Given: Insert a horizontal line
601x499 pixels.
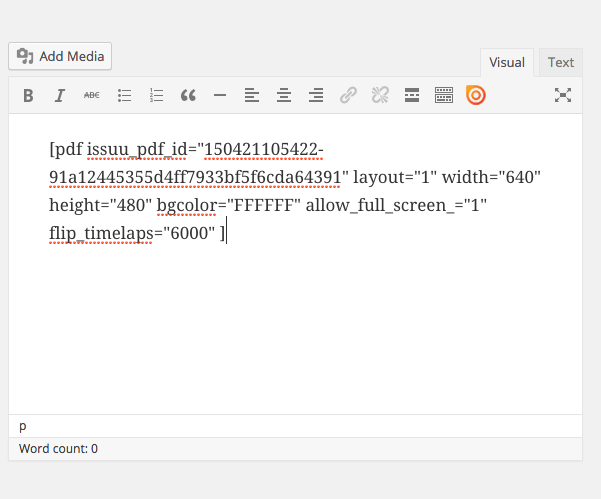Looking at the screenshot, I should point(220,95).
